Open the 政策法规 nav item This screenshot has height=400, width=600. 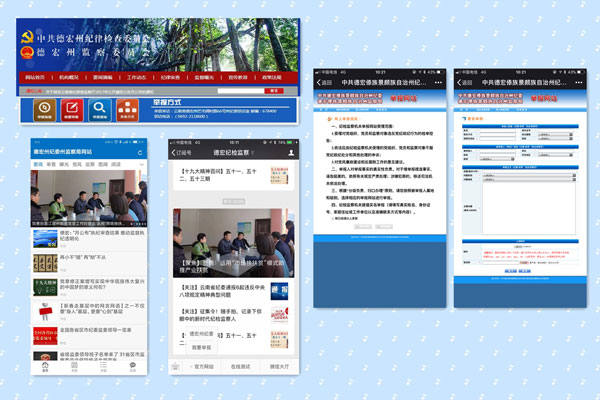(x=272, y=78)
